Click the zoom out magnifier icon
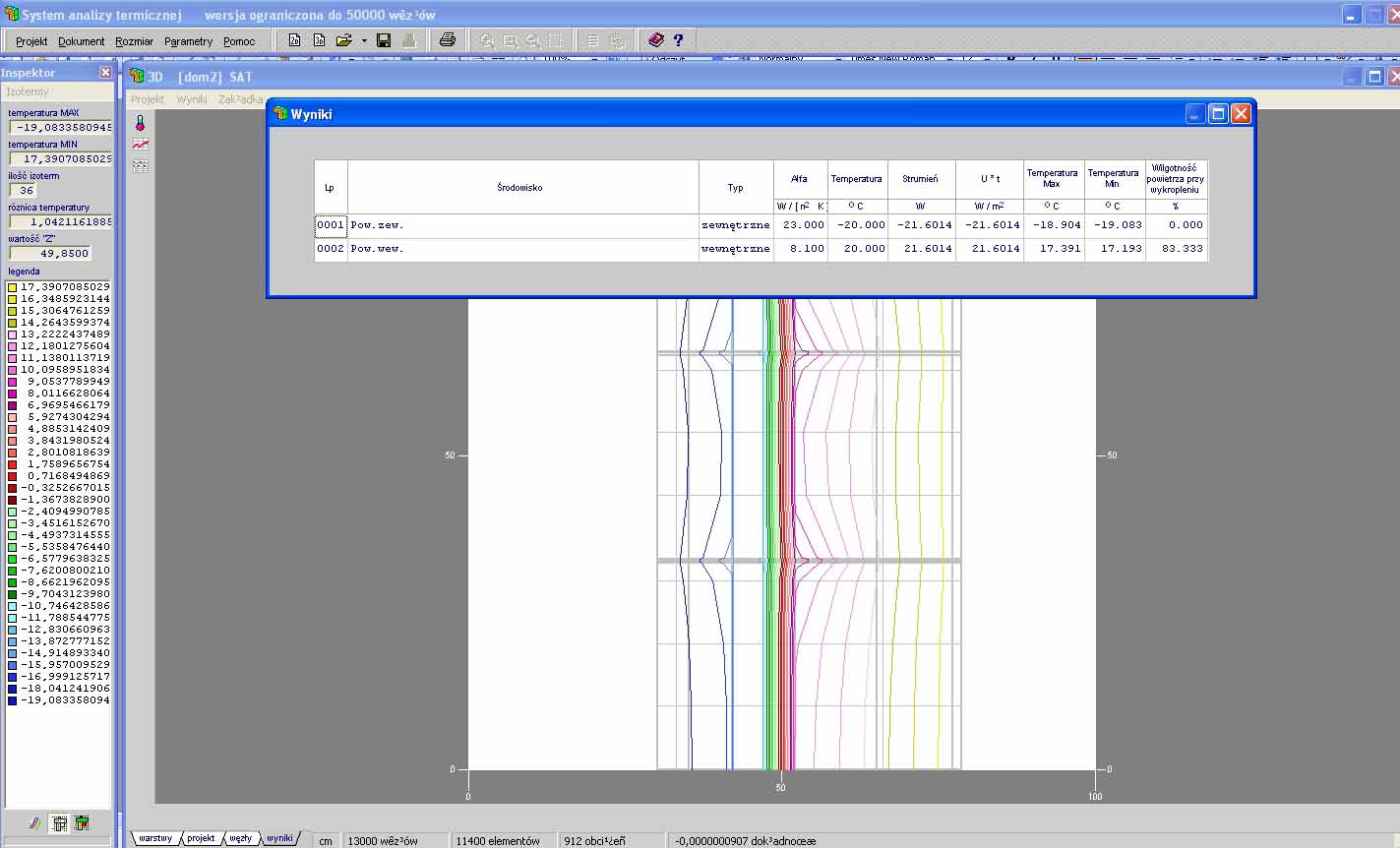Screen dimensions: 1400x848 coord(532,40)
